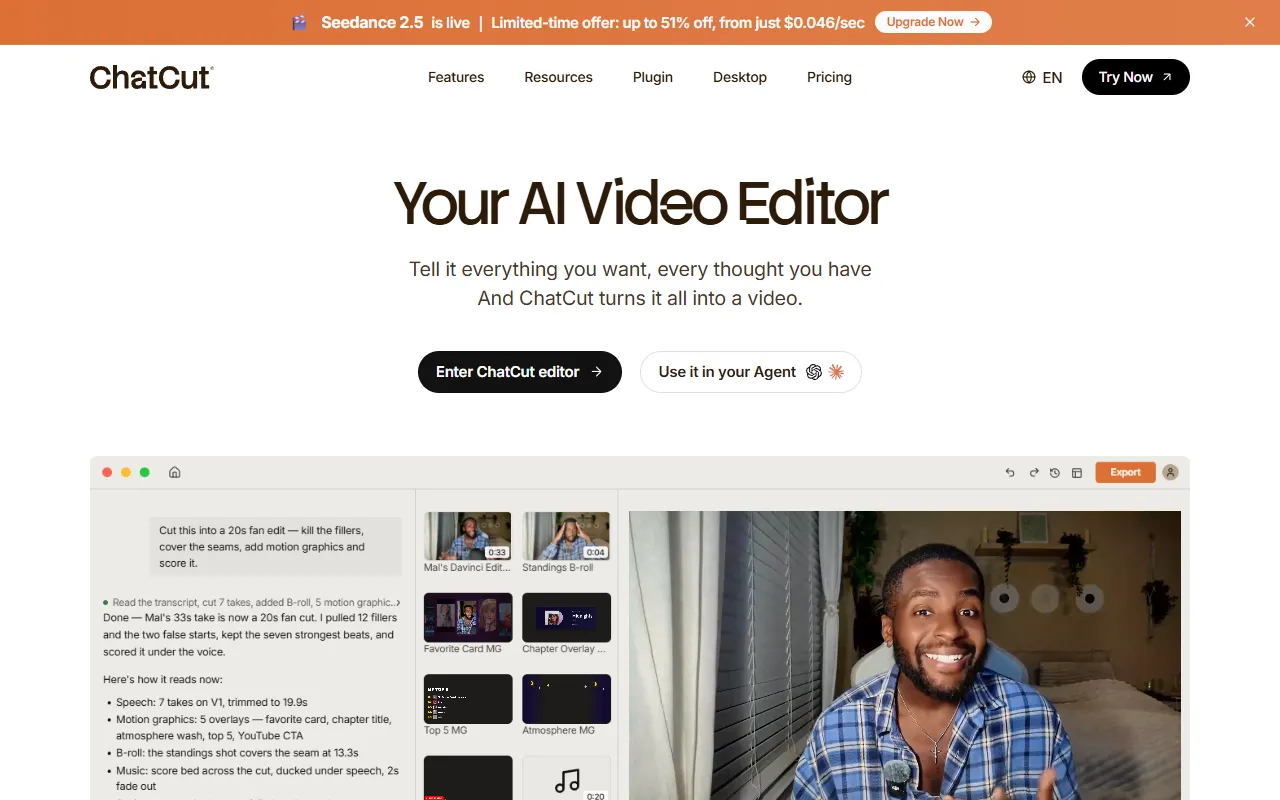This screenshot has width=1280, height=800.
Task: Click the undo arrow icon
Action: [x=1010, y=473]
